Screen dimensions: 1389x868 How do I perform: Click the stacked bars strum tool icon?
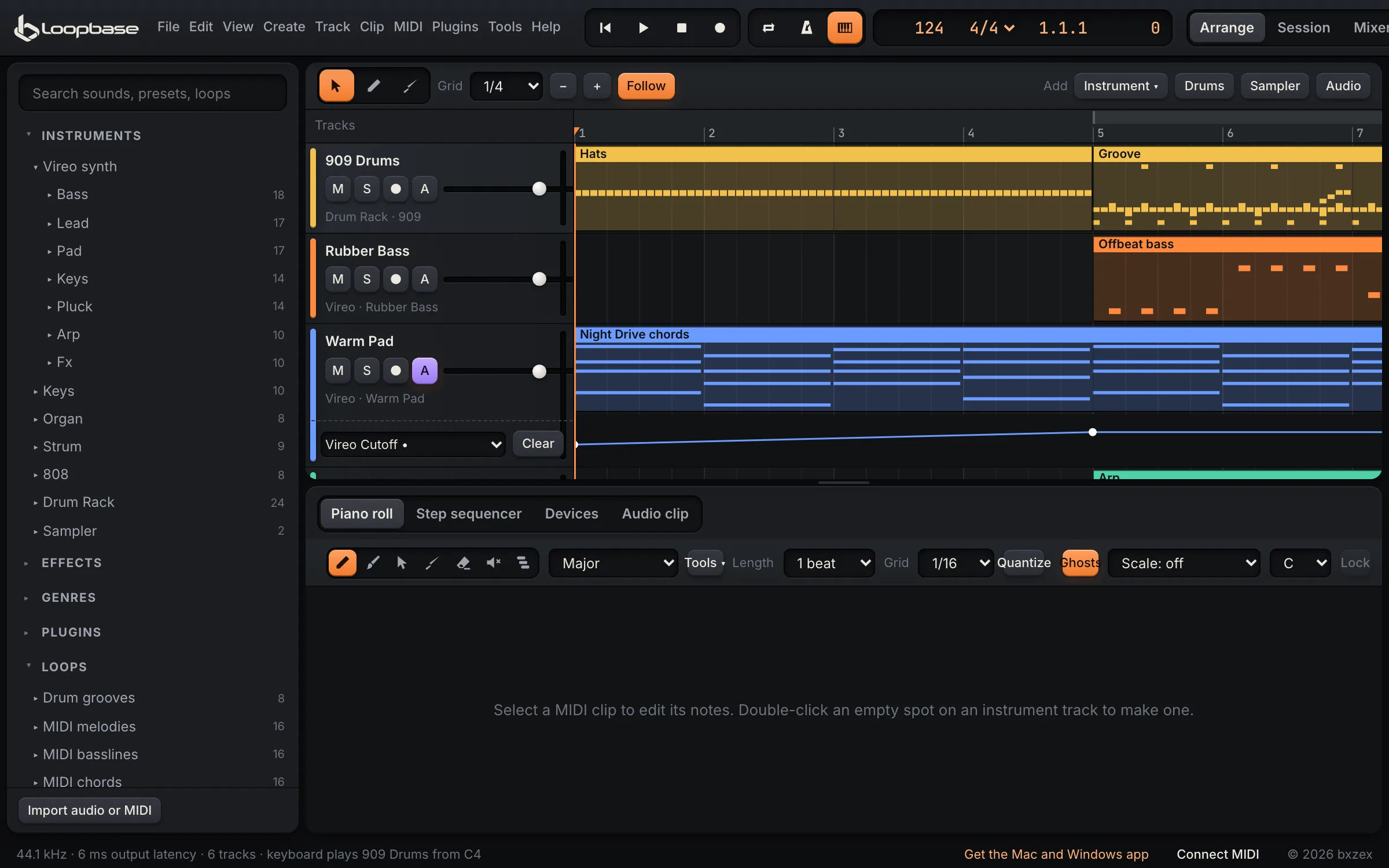pos(523,562)
